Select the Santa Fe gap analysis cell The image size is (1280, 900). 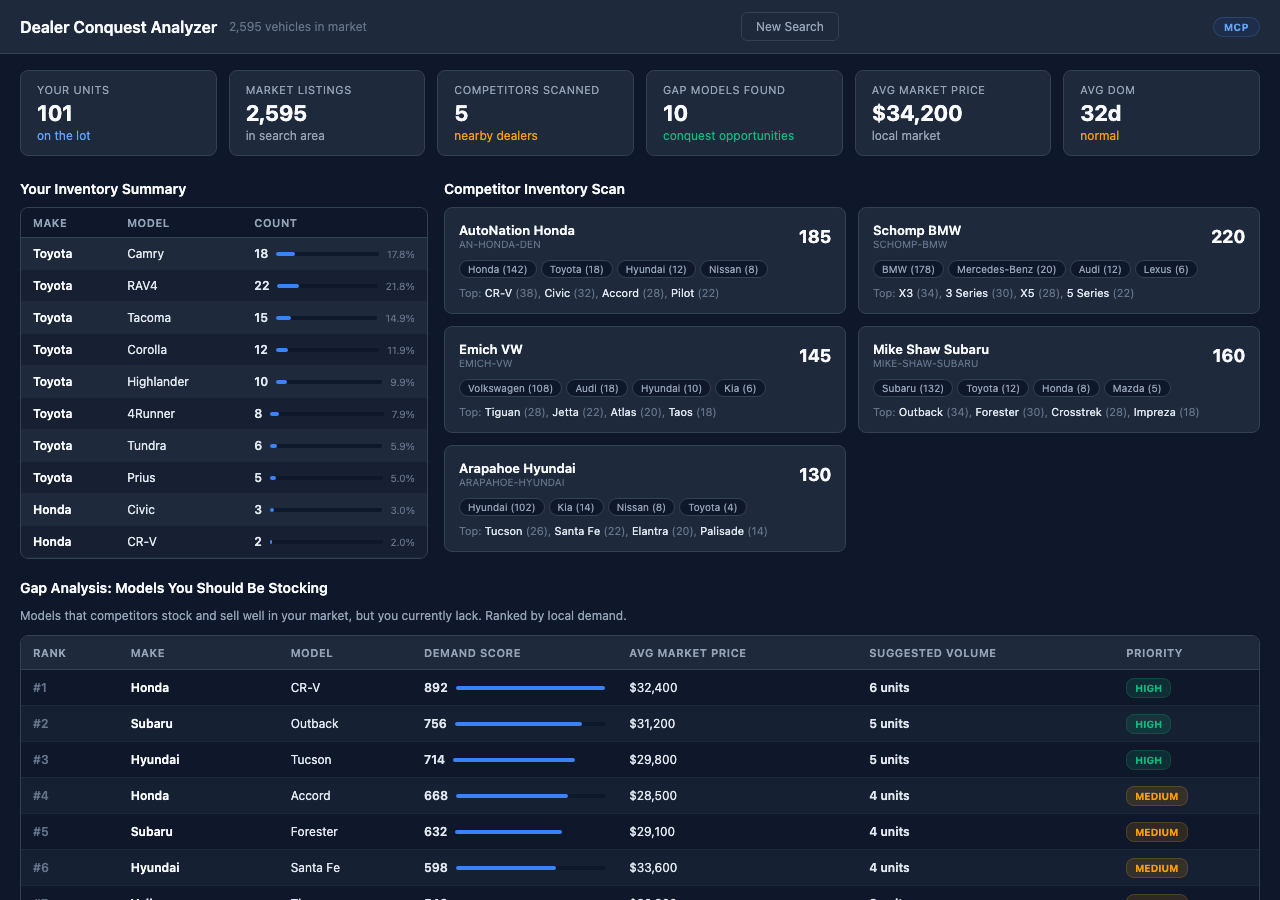pyautogui.click(x=315, y=868)
